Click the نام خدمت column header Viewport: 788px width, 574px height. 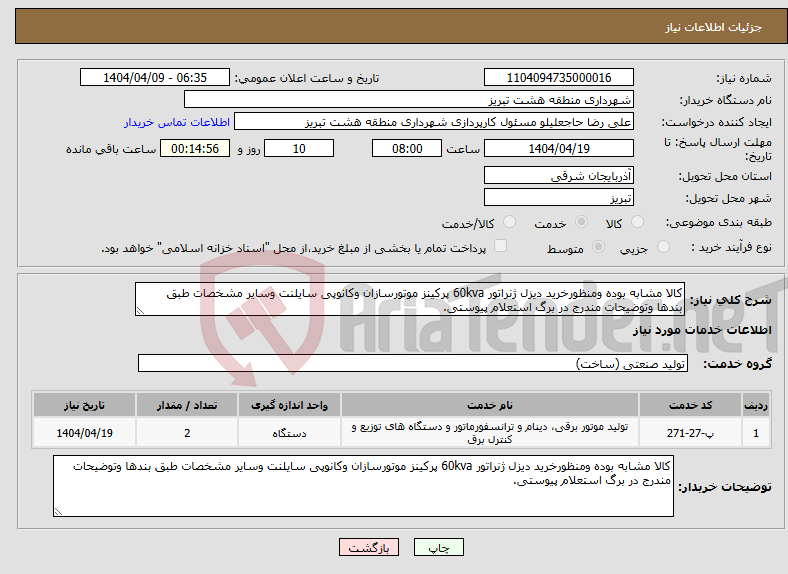(489, 405)
